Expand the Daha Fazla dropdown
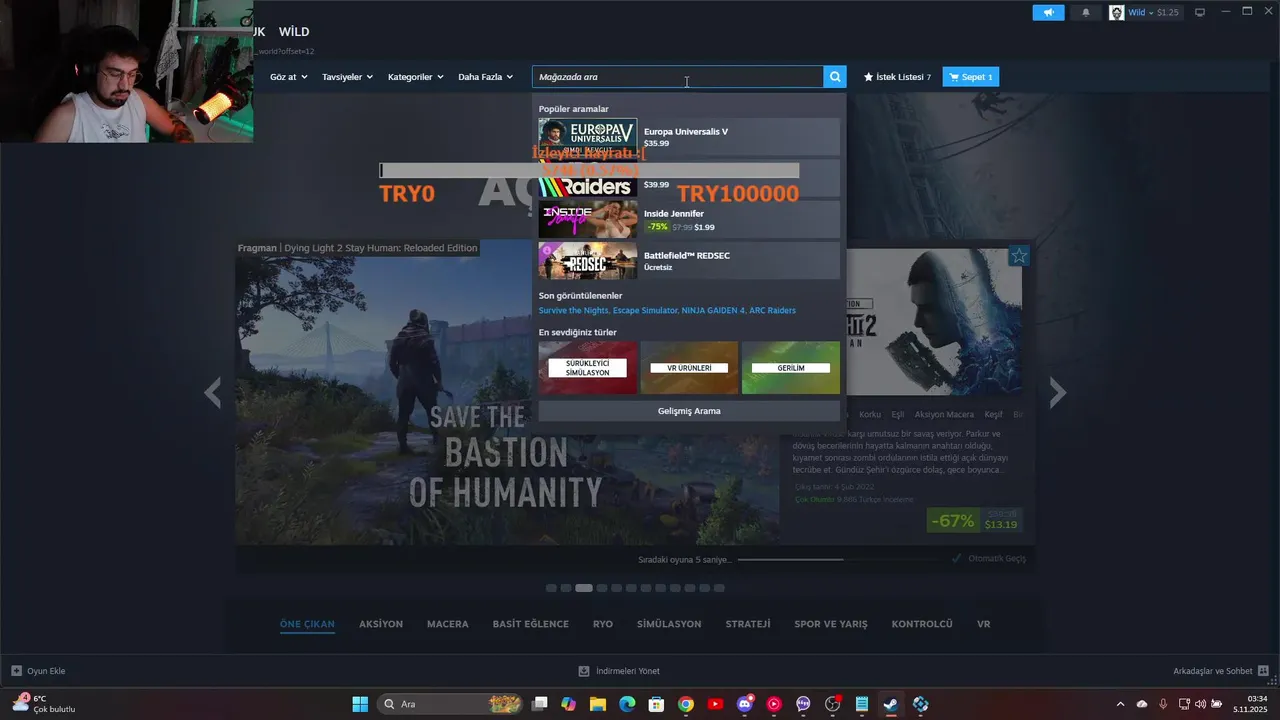The image size is (1280, 720). tap(485, 77)
